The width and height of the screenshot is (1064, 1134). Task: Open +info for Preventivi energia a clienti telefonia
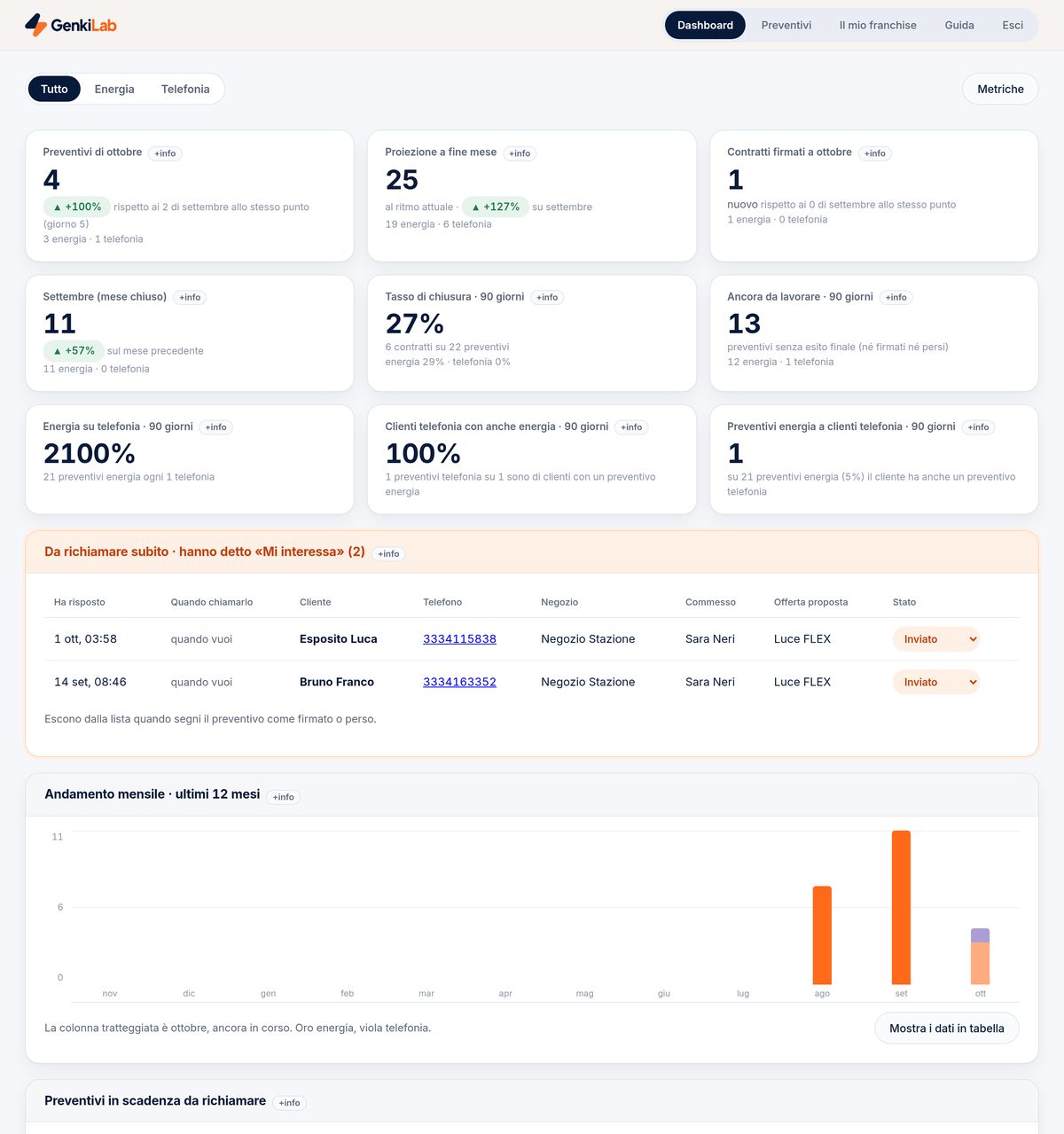pos(979,427)
